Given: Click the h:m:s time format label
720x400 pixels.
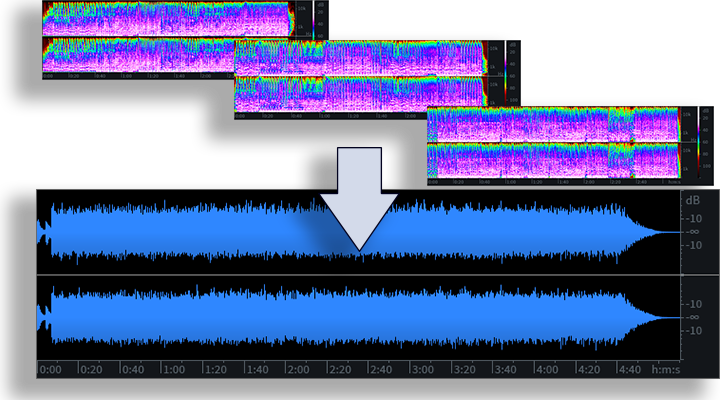Looking at the screenshot, I should point(666,369).
